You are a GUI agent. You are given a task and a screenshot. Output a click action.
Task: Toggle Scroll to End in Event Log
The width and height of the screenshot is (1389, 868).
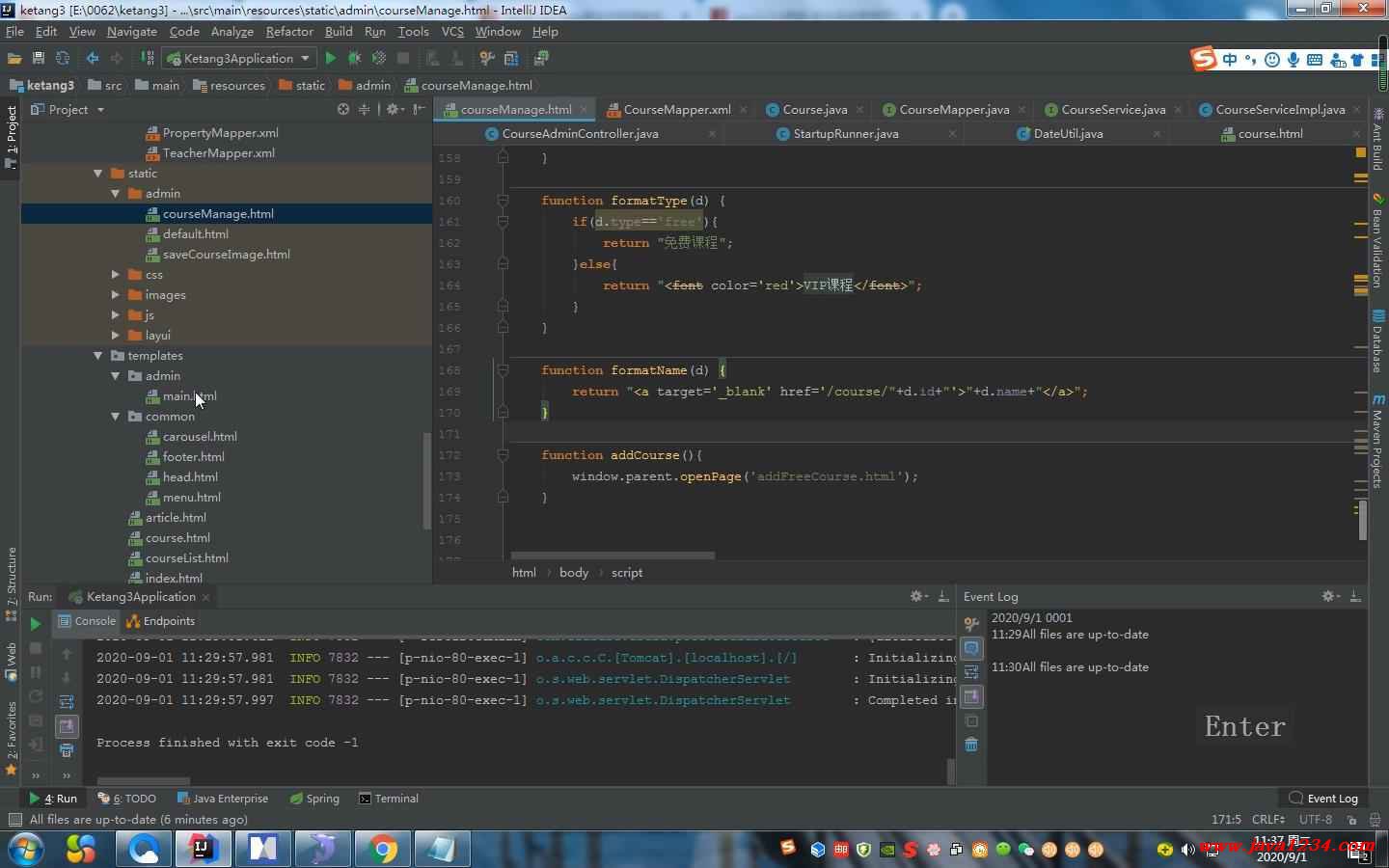click(971, 696)
